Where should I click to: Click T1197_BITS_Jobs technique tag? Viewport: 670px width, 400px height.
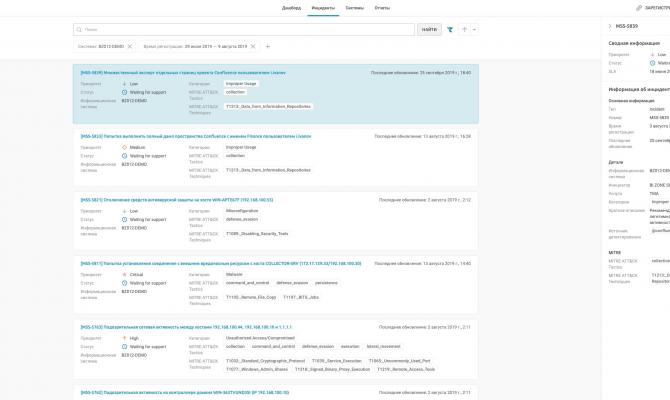[301, 297]
